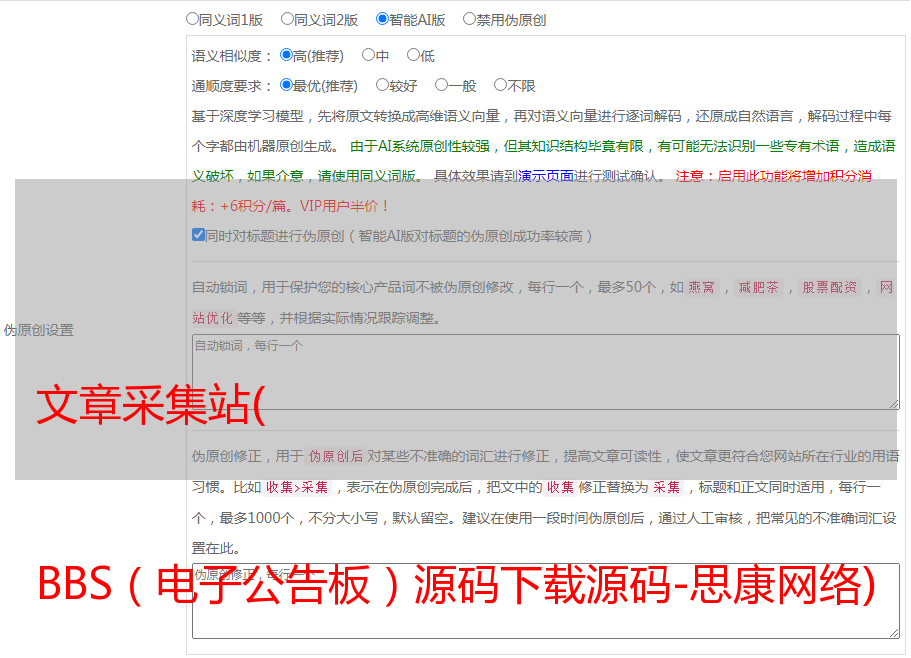This screenshot has width=911, height=658.
Task: Set 通顺度要求 to 一般
Action: pyautogui.click(x=441, y=86)
